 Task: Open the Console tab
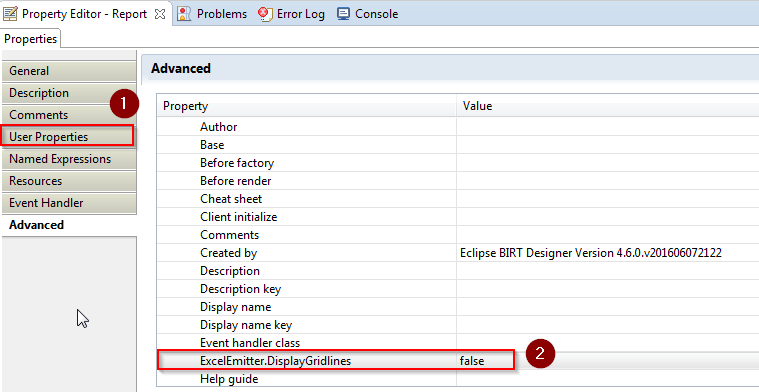click(x=368, y=14)
